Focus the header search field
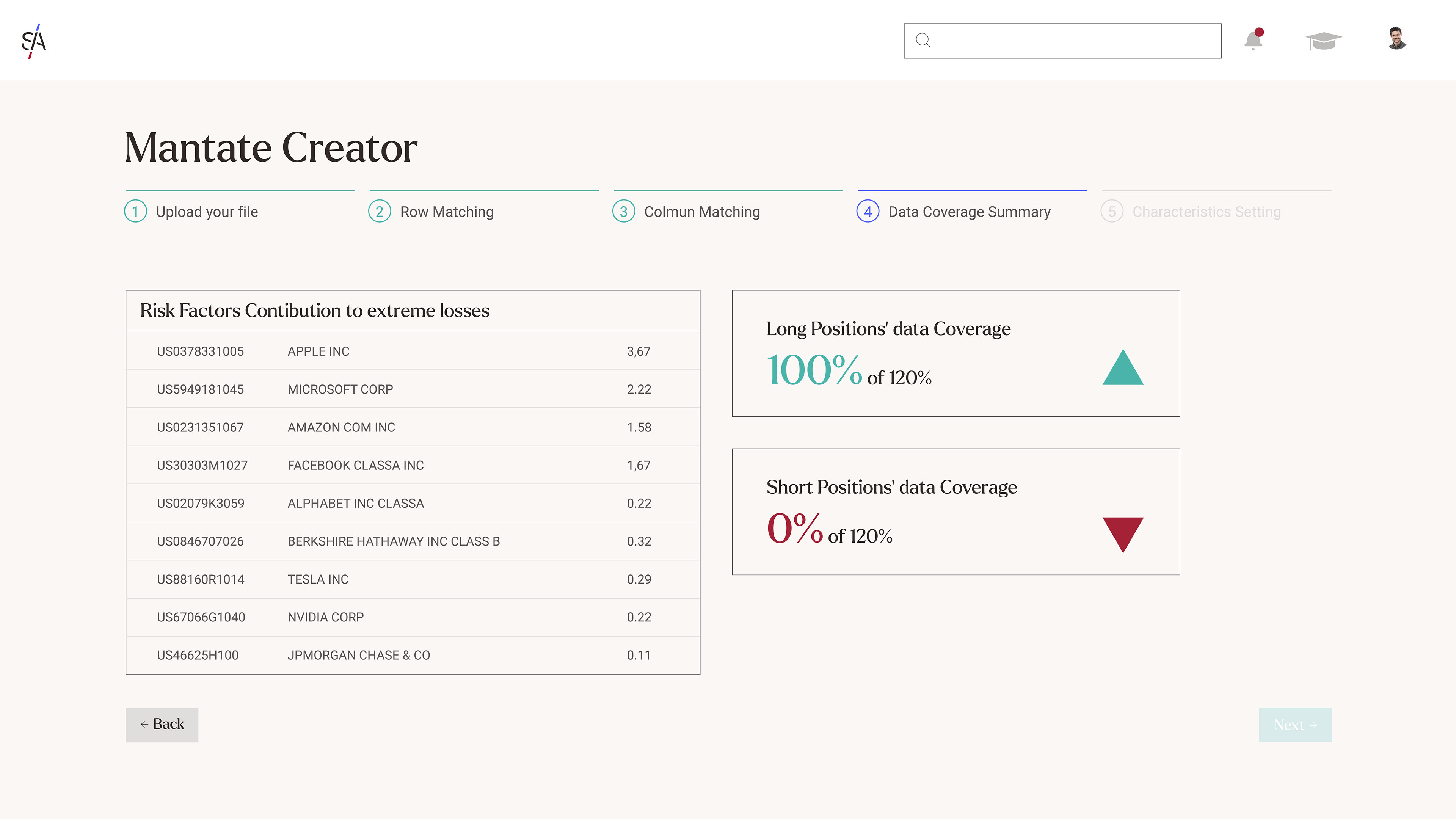The height and width of the screenshot is (819, 1456). pyautogui.click(x=1062, y=41)
